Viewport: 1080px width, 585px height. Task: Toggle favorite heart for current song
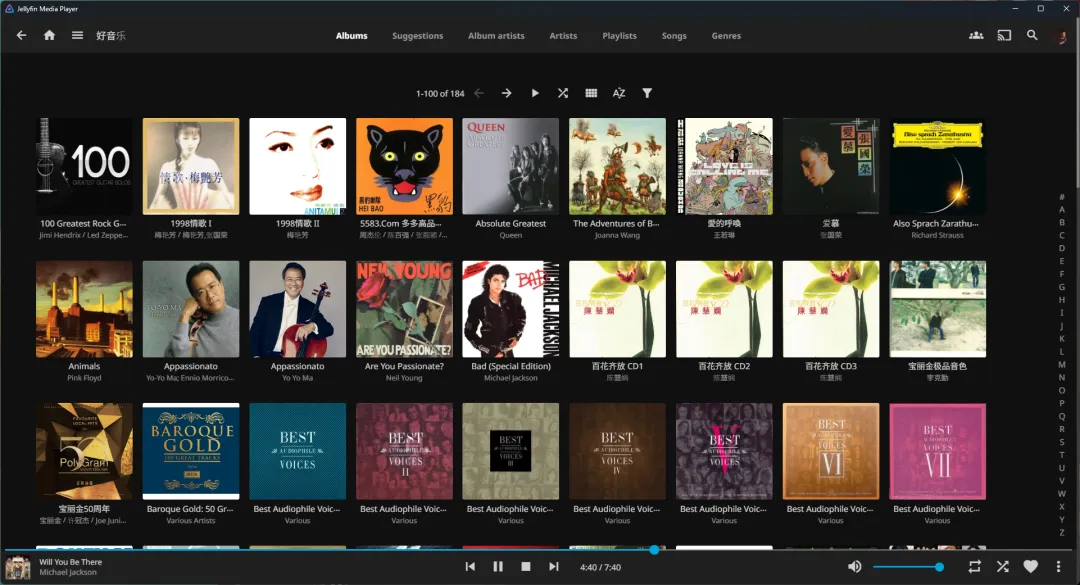click(1030, 566)
